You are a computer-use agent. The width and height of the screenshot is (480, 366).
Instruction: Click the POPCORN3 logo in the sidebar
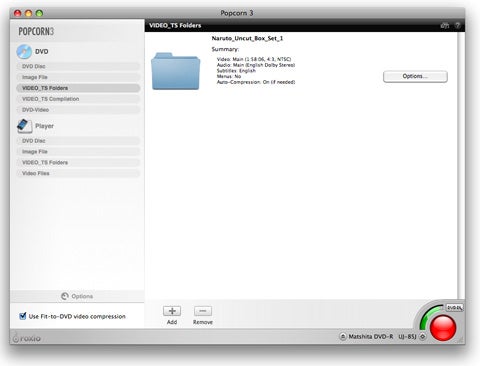click(x=36, y=31)
